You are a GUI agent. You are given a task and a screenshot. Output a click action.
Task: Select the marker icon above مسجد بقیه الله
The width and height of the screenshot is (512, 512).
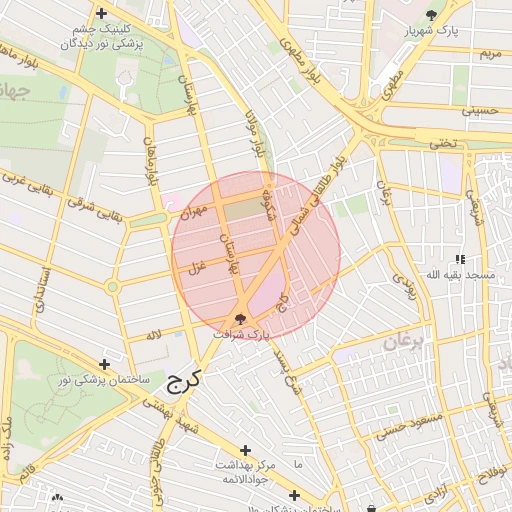pyautogui.click(x=461, y=259)
